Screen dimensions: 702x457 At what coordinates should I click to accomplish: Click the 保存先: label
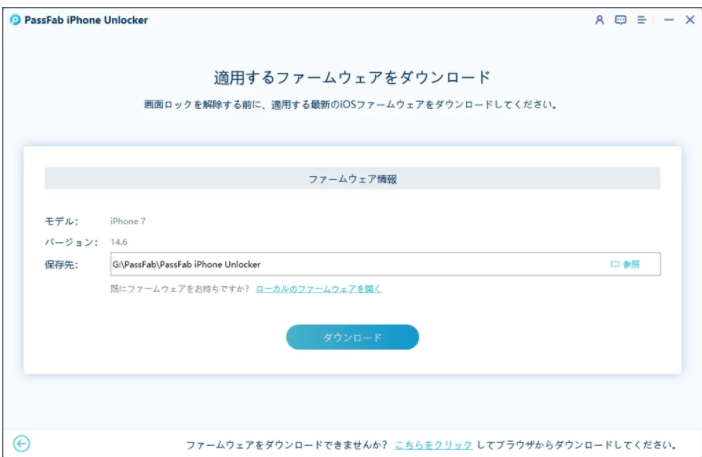[61, 265]
